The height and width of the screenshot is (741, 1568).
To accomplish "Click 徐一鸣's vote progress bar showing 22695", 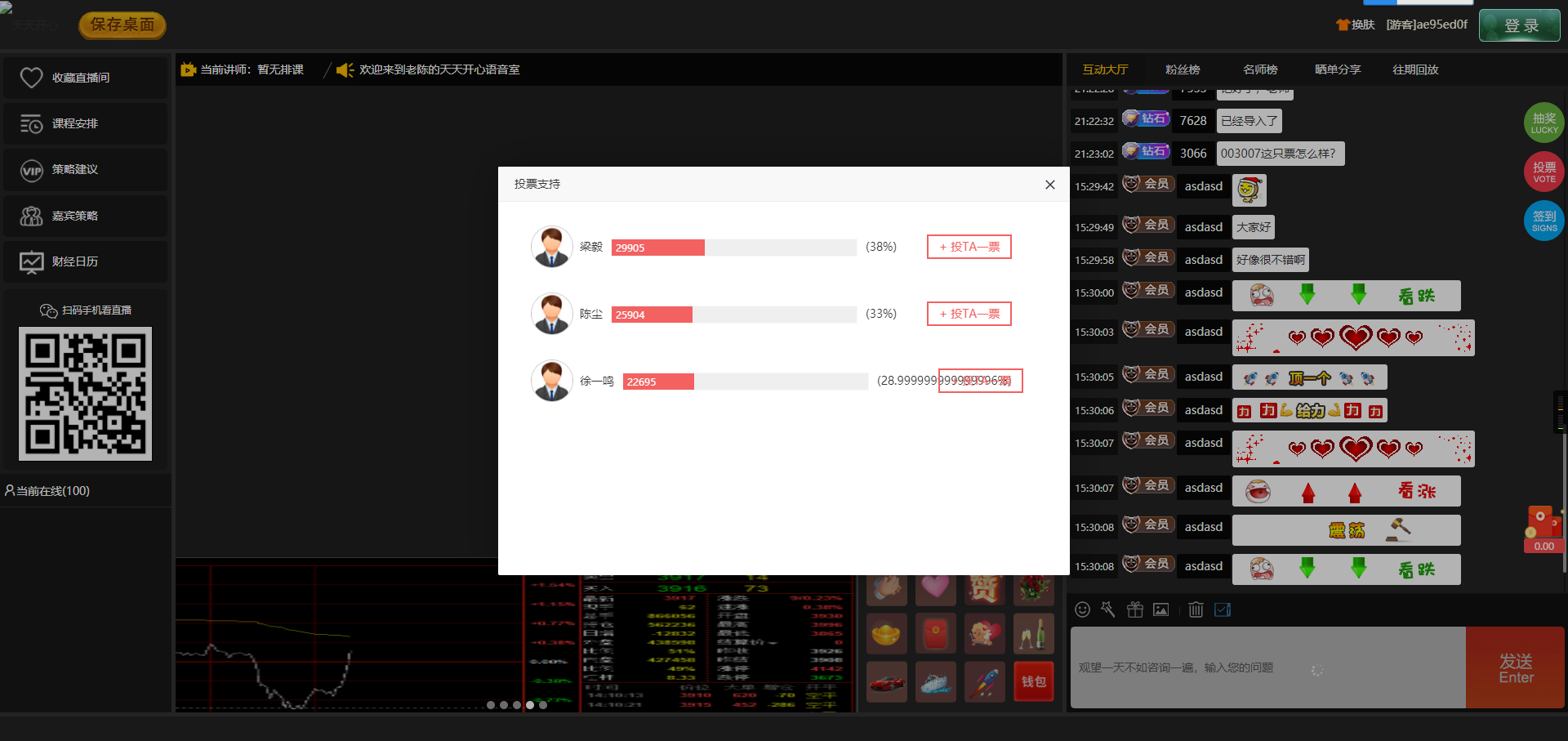I will pos(746,382).
